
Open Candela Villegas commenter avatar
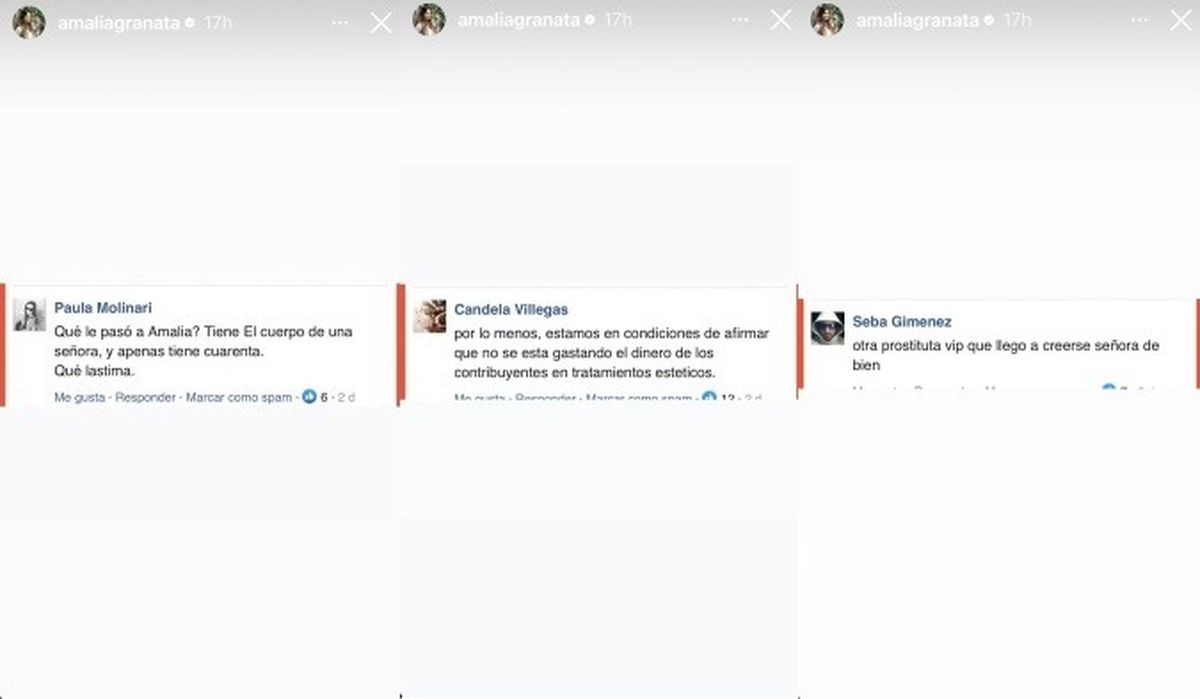coord(430,316)
